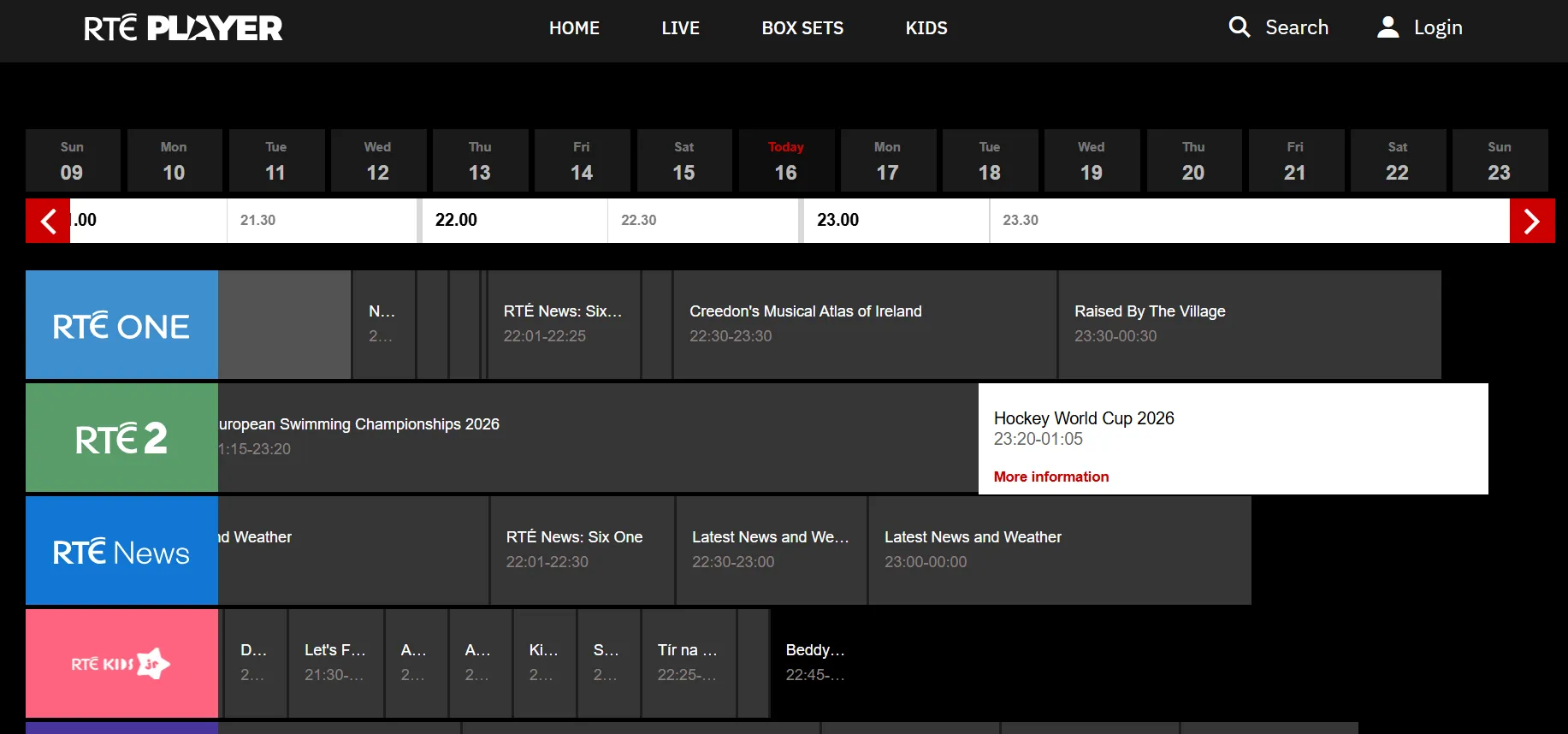The width and height of the screenshot is (1568, 734).
Task: Select the Thu 20 date tab
Action: [x=1193, y=161]
